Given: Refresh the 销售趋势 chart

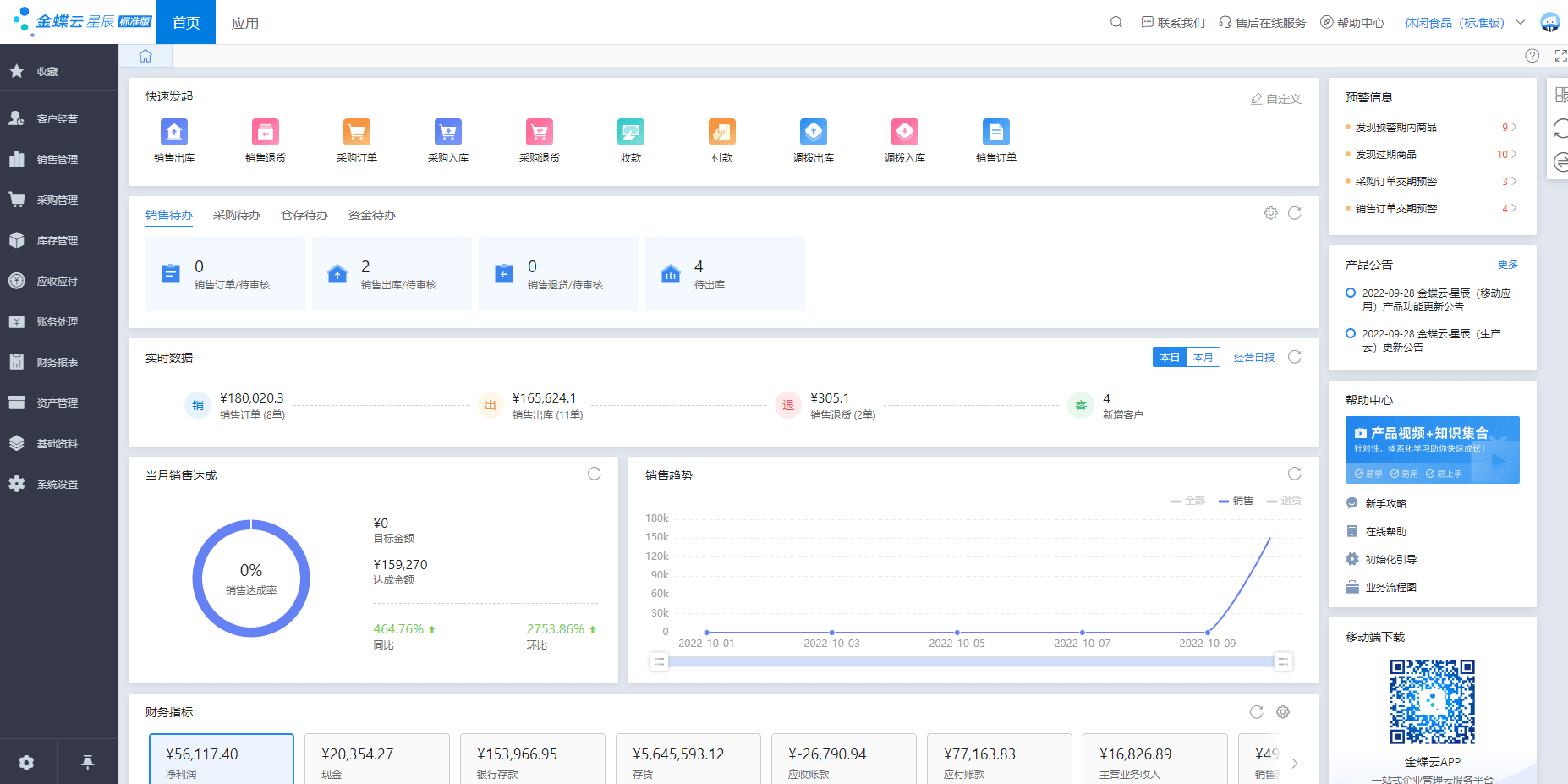Looking at the screenshot, I should click(x=1294, y=474).
